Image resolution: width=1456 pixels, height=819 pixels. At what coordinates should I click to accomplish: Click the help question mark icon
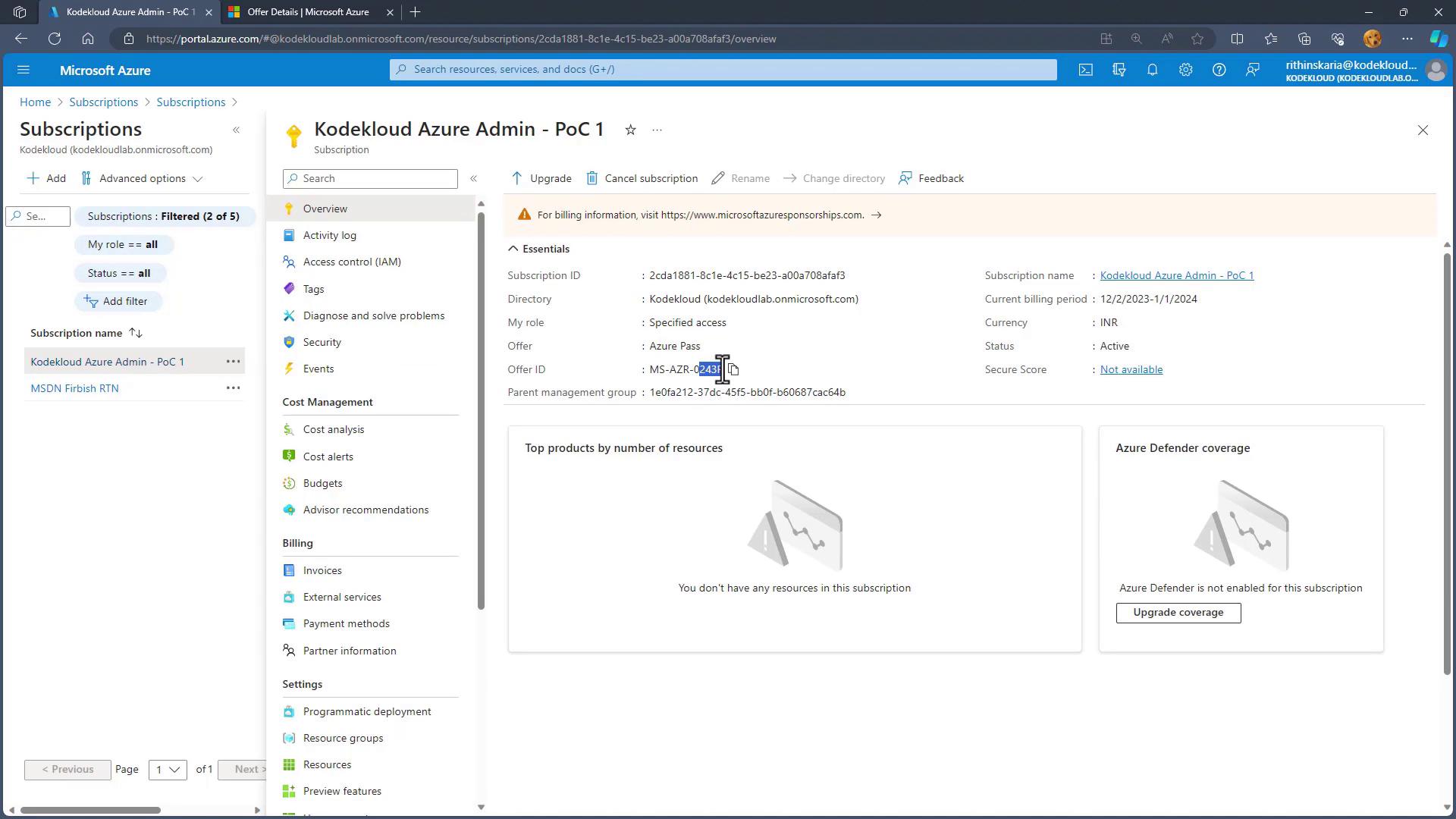[x=1219, y=70]
